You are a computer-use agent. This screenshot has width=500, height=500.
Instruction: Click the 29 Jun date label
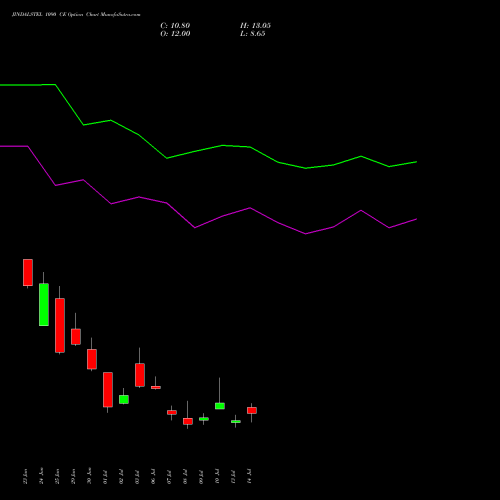73,476
